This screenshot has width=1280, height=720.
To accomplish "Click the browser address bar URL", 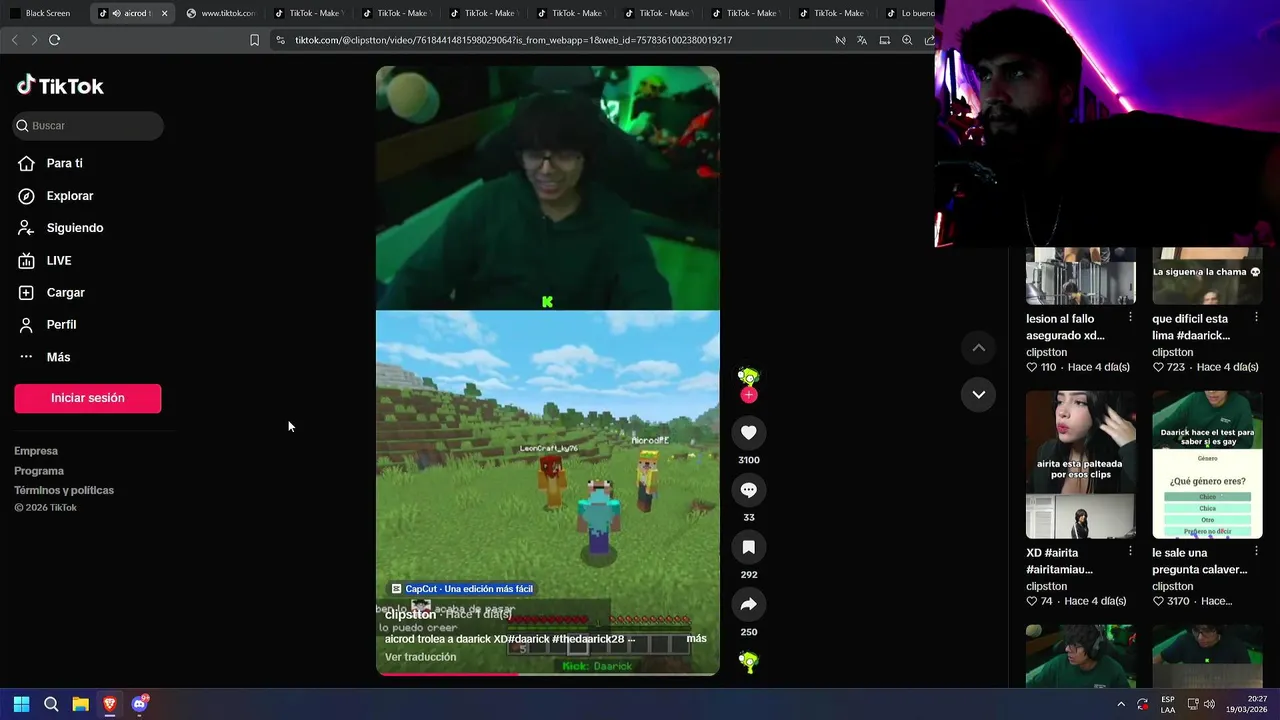I will (513, 40).
